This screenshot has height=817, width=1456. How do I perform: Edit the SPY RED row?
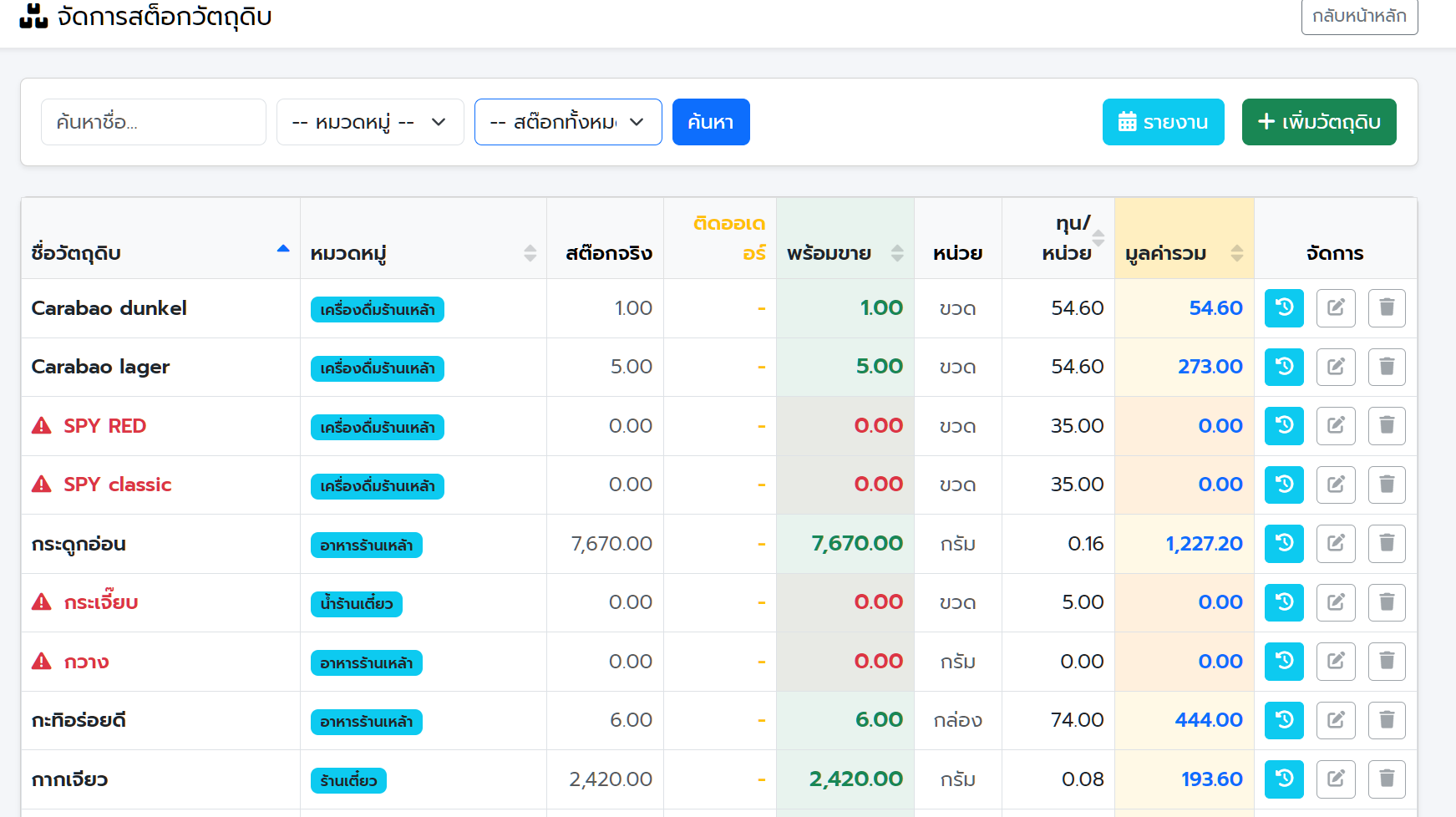pos(1336,426)
